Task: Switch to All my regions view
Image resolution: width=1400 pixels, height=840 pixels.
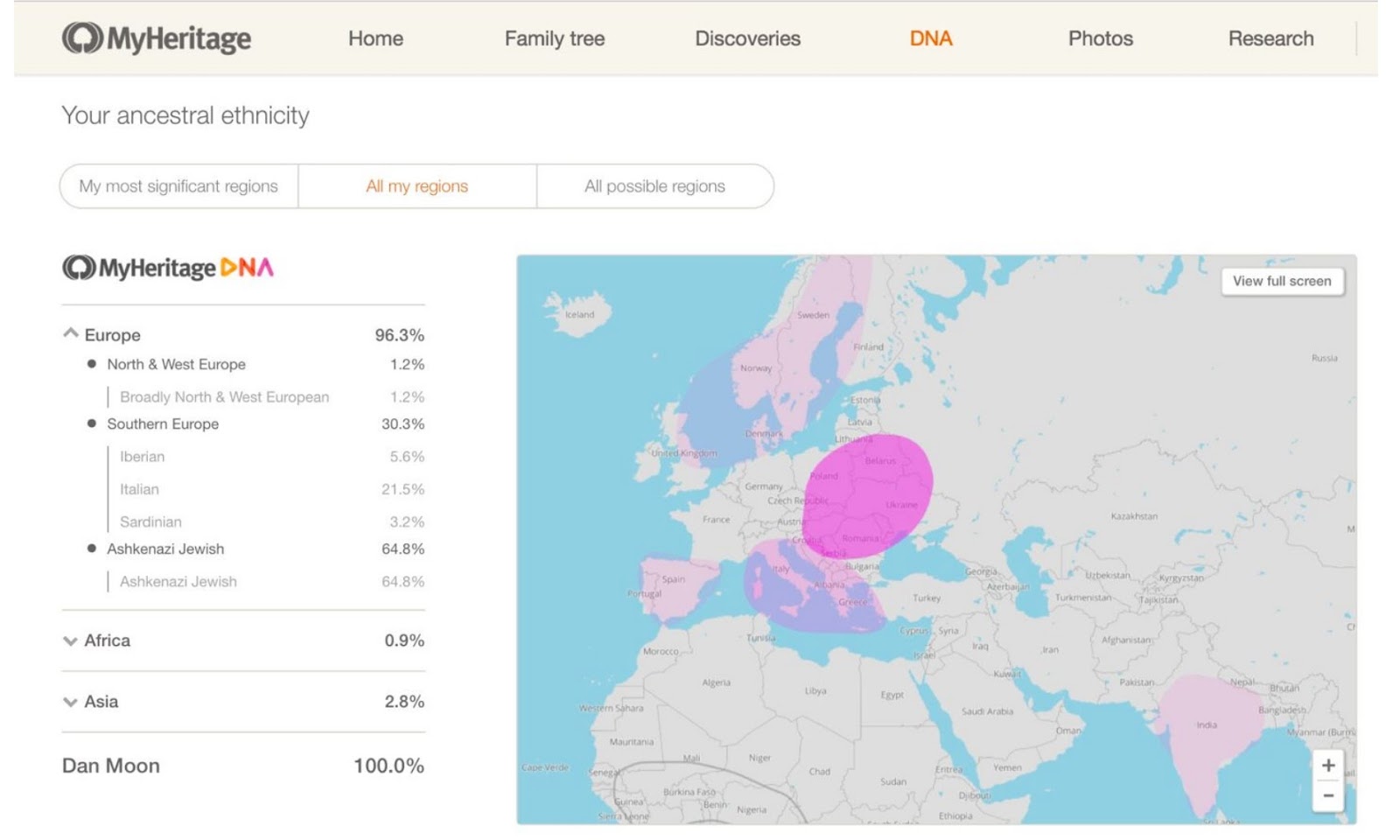Action: (x=416, y=186)
